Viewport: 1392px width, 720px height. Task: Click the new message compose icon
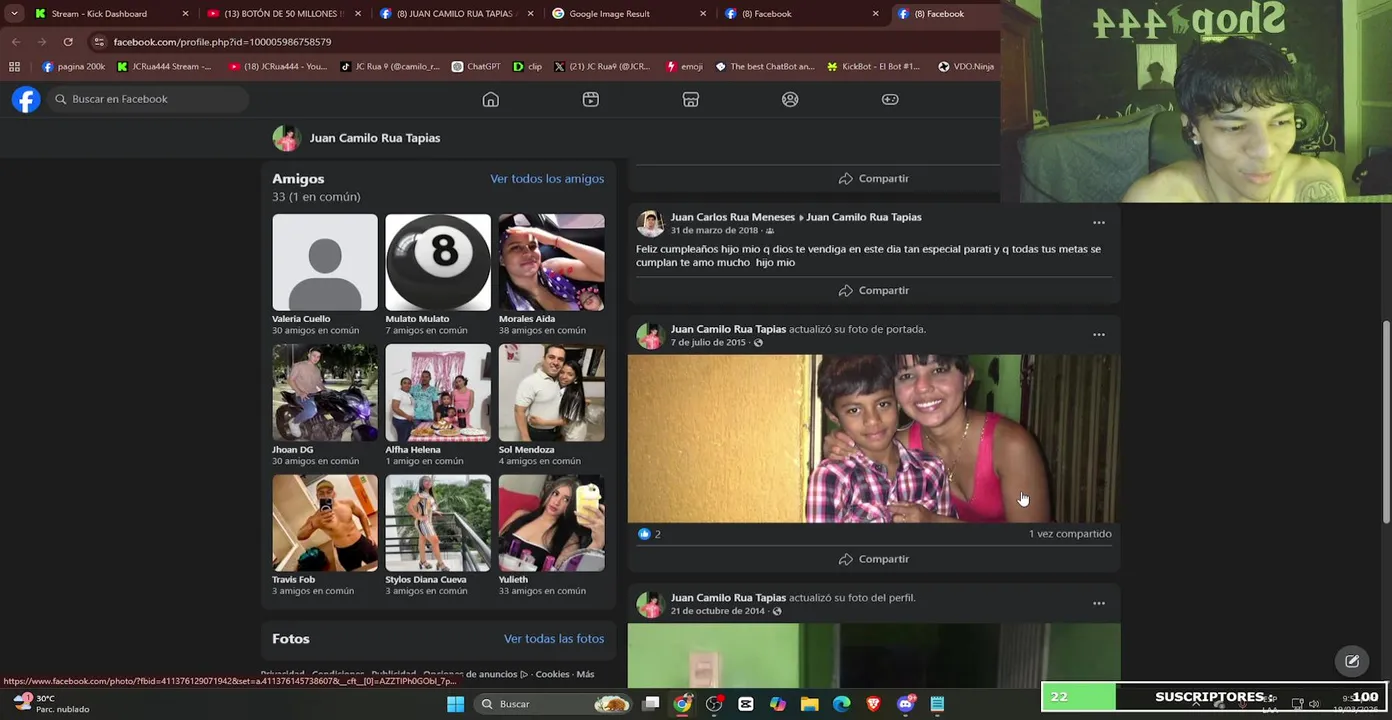(x=1352, y=661)
